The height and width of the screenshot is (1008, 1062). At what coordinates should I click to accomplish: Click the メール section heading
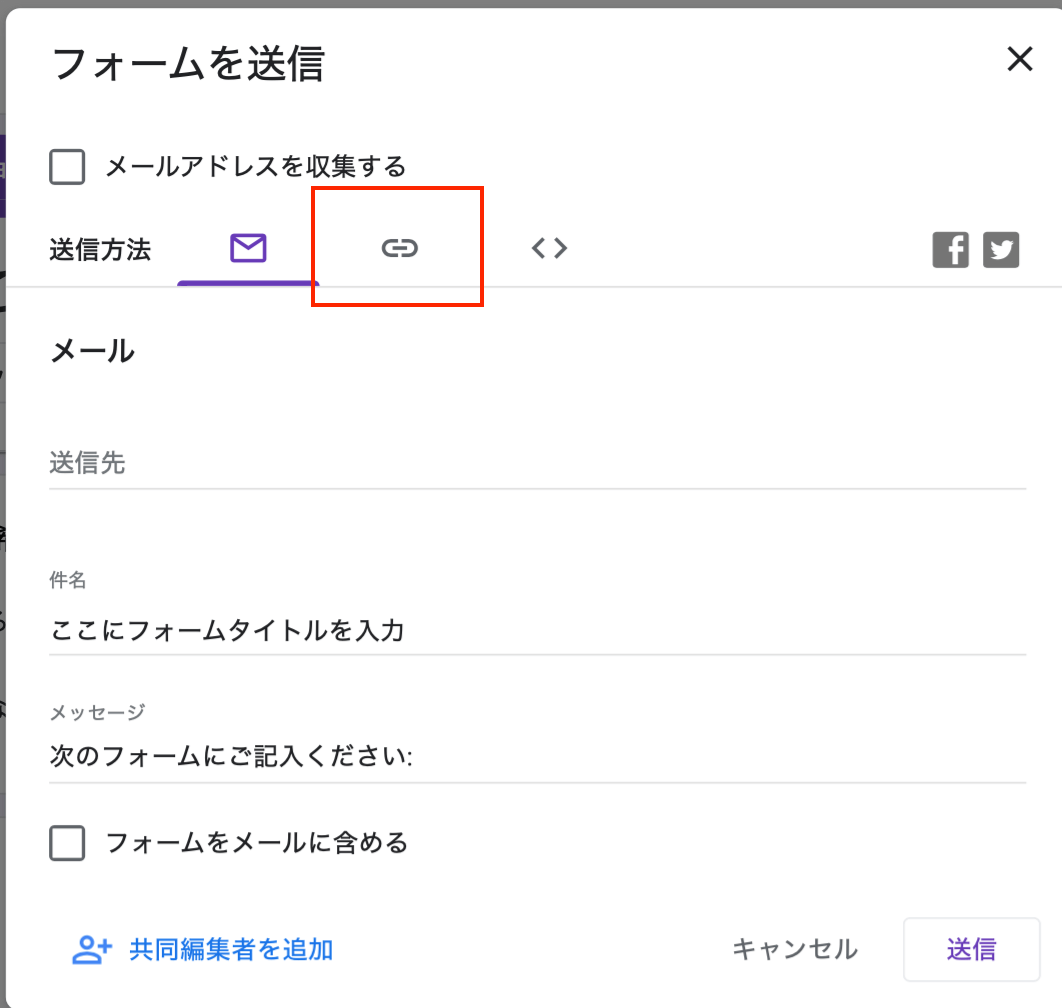click(92, 351)
